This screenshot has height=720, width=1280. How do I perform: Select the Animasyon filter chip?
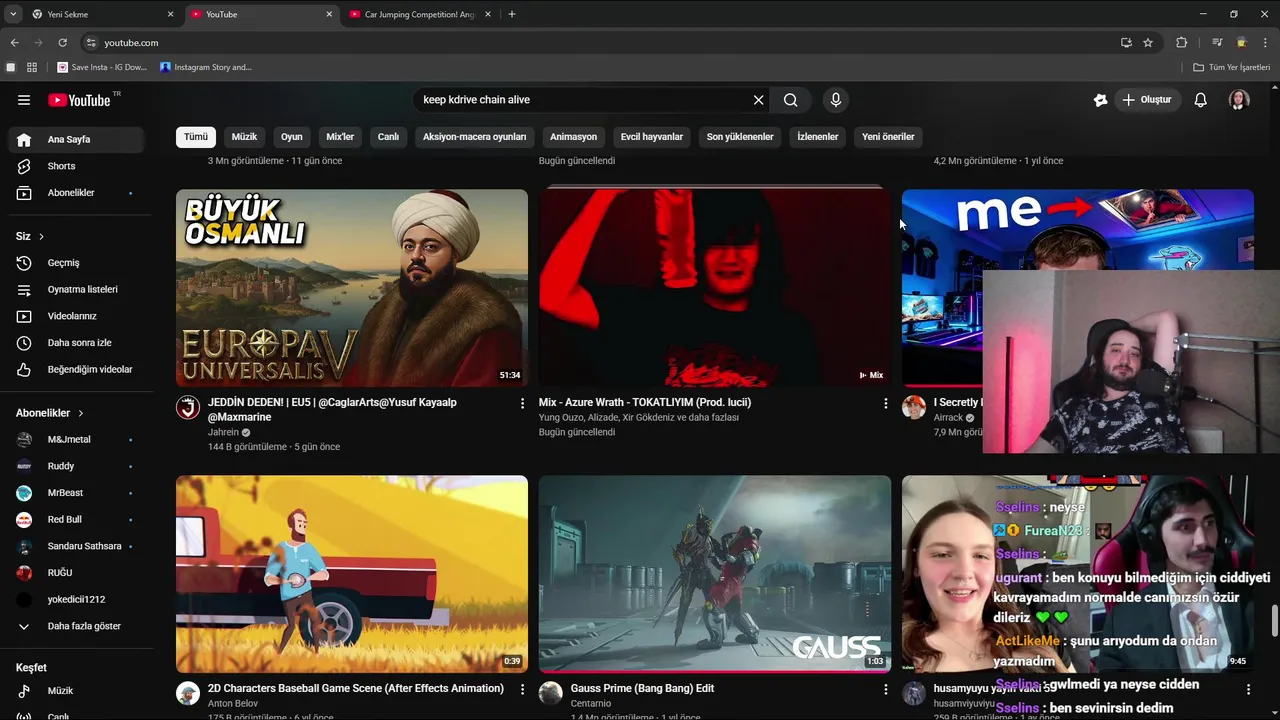[x=573, y=137]
